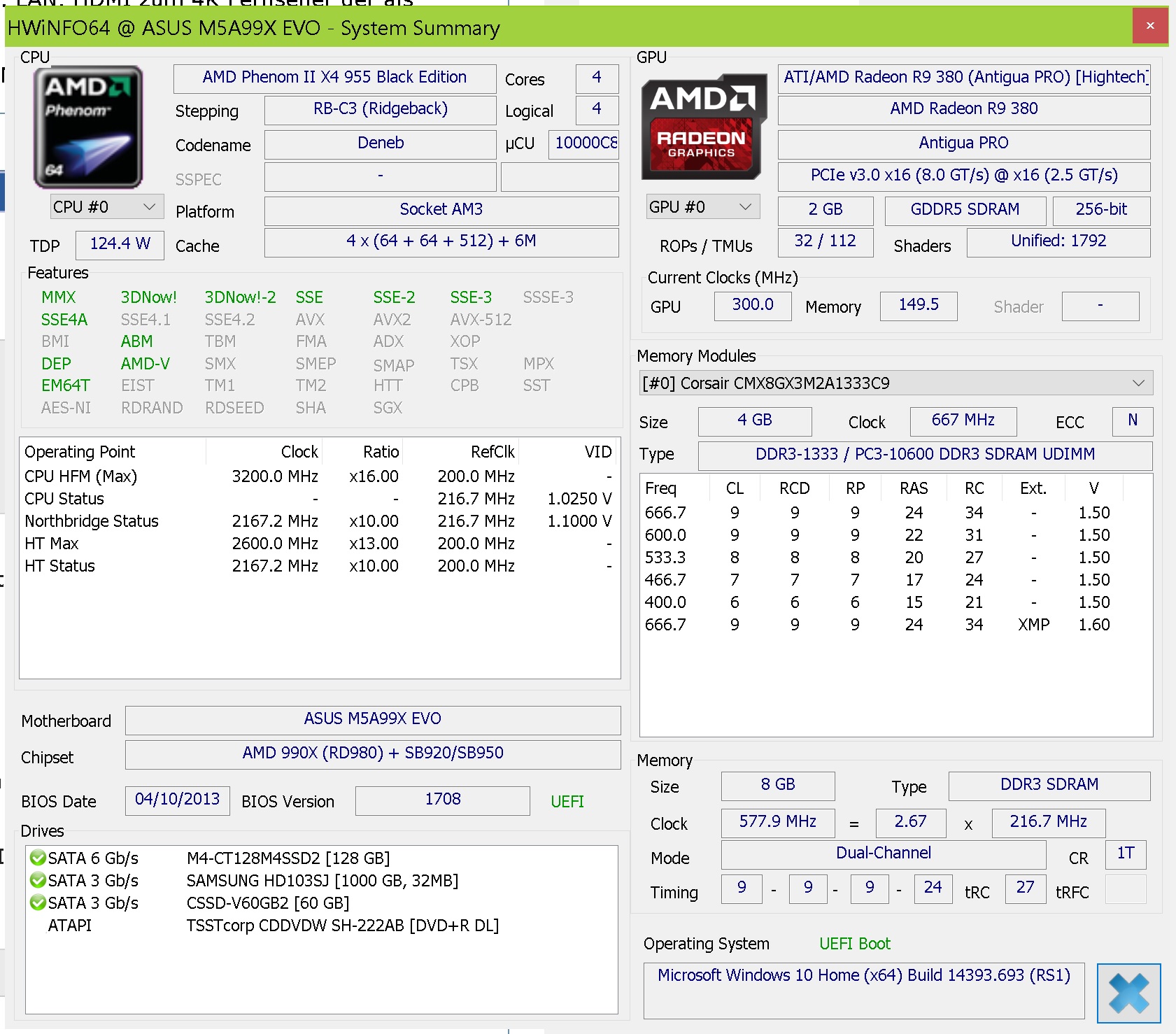Click the 533.3 frequency timing row

[x=895, y=558]
